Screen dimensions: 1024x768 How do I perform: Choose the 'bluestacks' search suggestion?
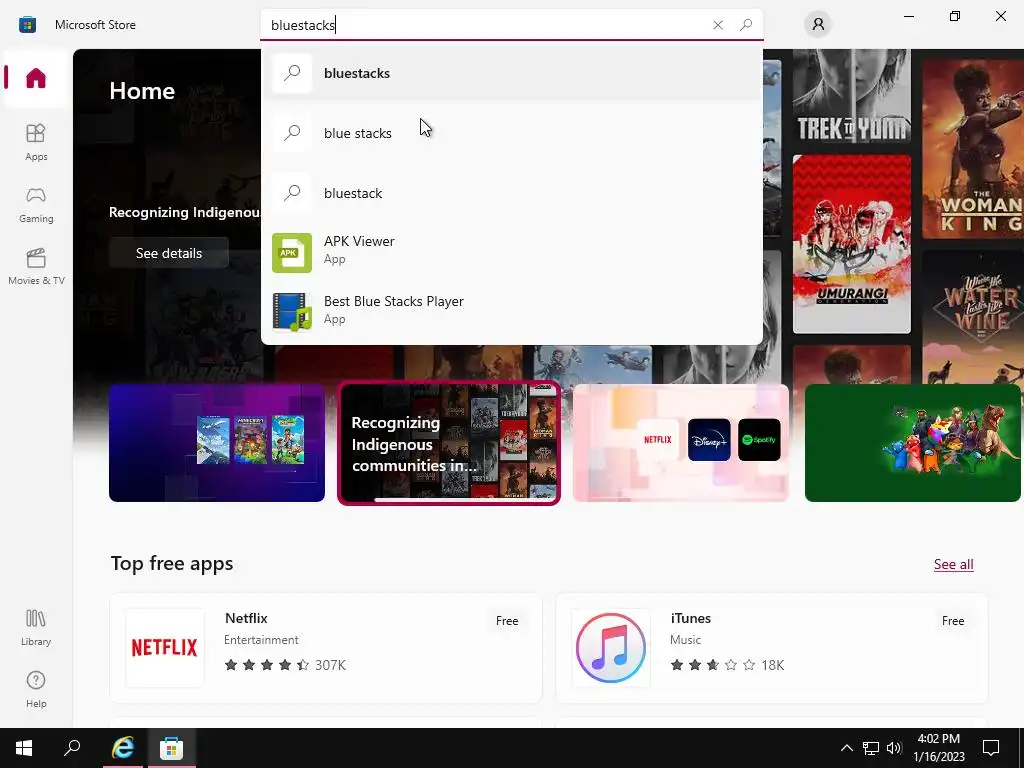click(511, 73)
